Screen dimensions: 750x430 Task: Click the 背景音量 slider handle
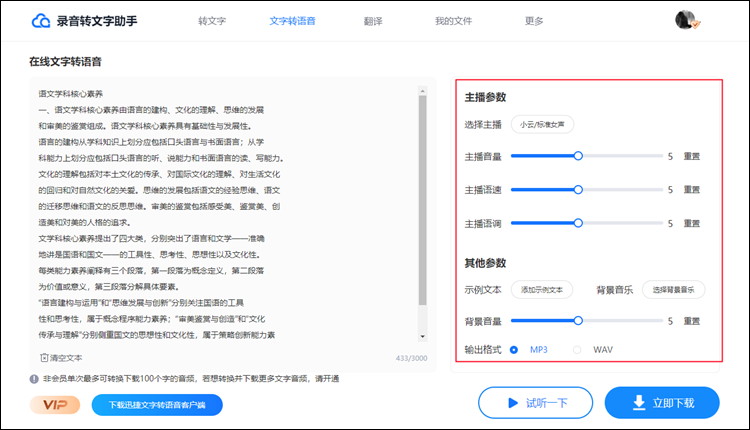coord(578,320)
